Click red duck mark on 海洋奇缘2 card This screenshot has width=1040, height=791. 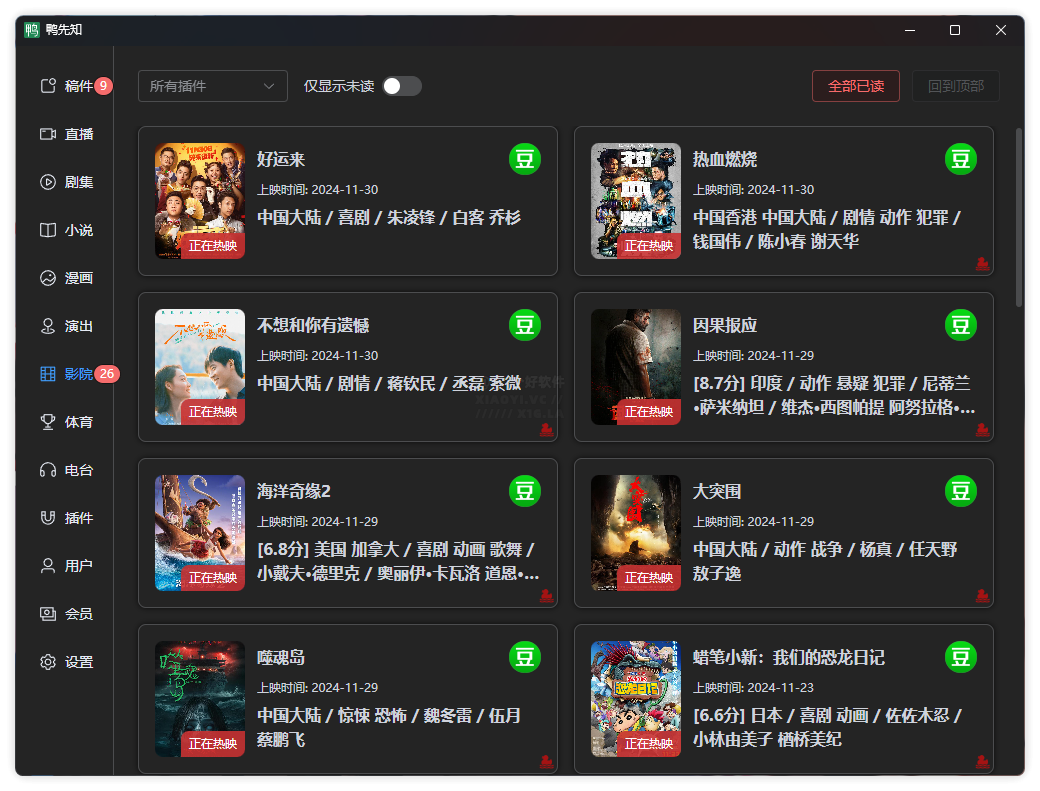click(547, 596)
